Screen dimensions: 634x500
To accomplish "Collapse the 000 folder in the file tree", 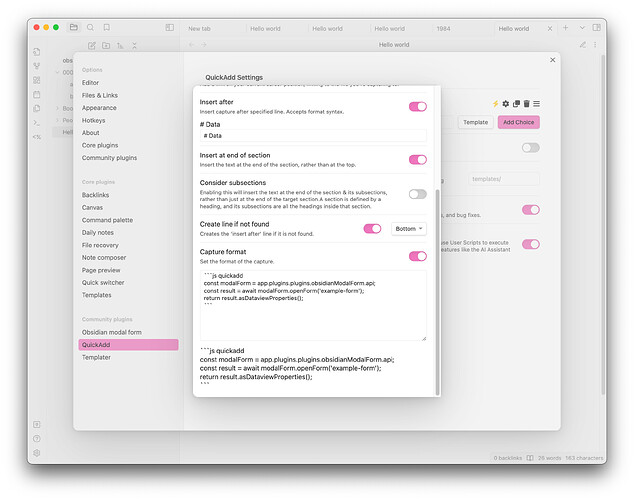I will tap(57, 72).
